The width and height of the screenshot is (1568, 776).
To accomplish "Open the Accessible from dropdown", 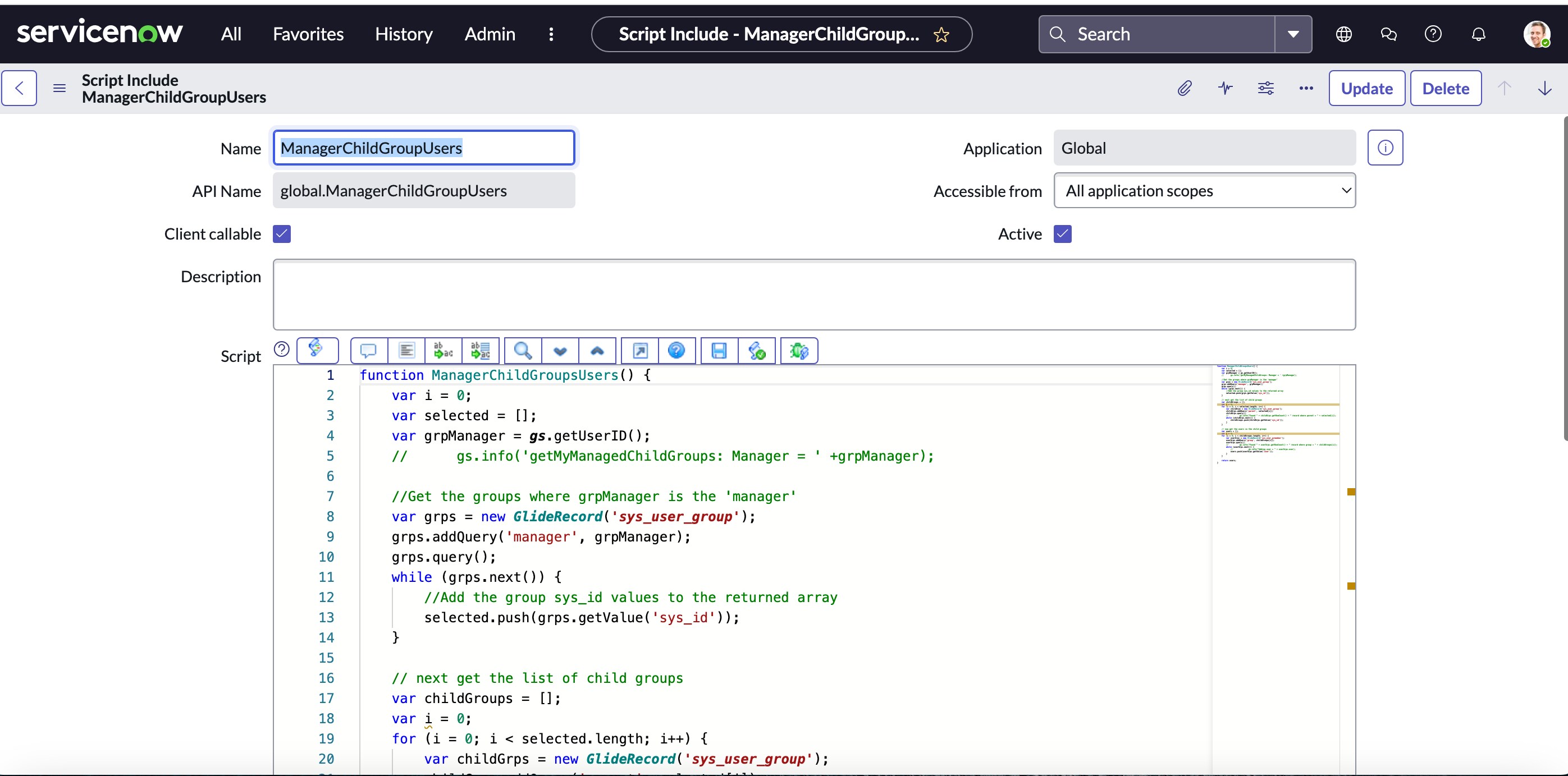I will pyautogui.click(x=1205, y=190).
